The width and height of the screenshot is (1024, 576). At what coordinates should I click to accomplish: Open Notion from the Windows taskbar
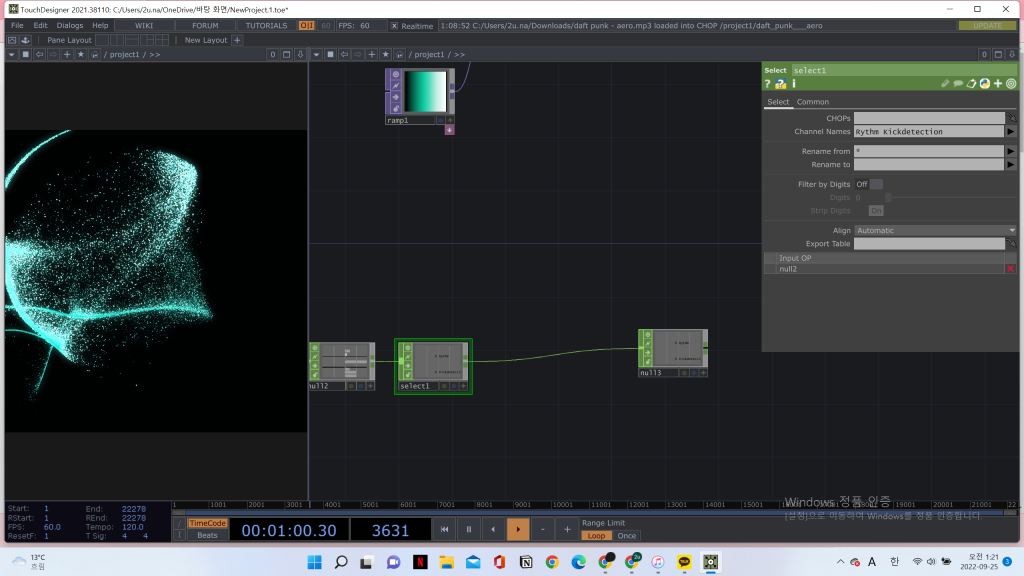526,562
